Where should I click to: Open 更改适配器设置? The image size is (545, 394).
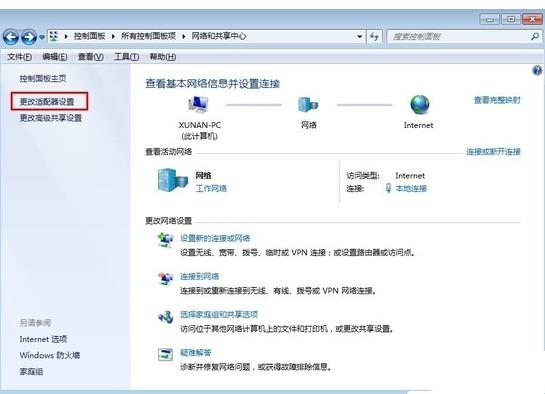(47, 101)
